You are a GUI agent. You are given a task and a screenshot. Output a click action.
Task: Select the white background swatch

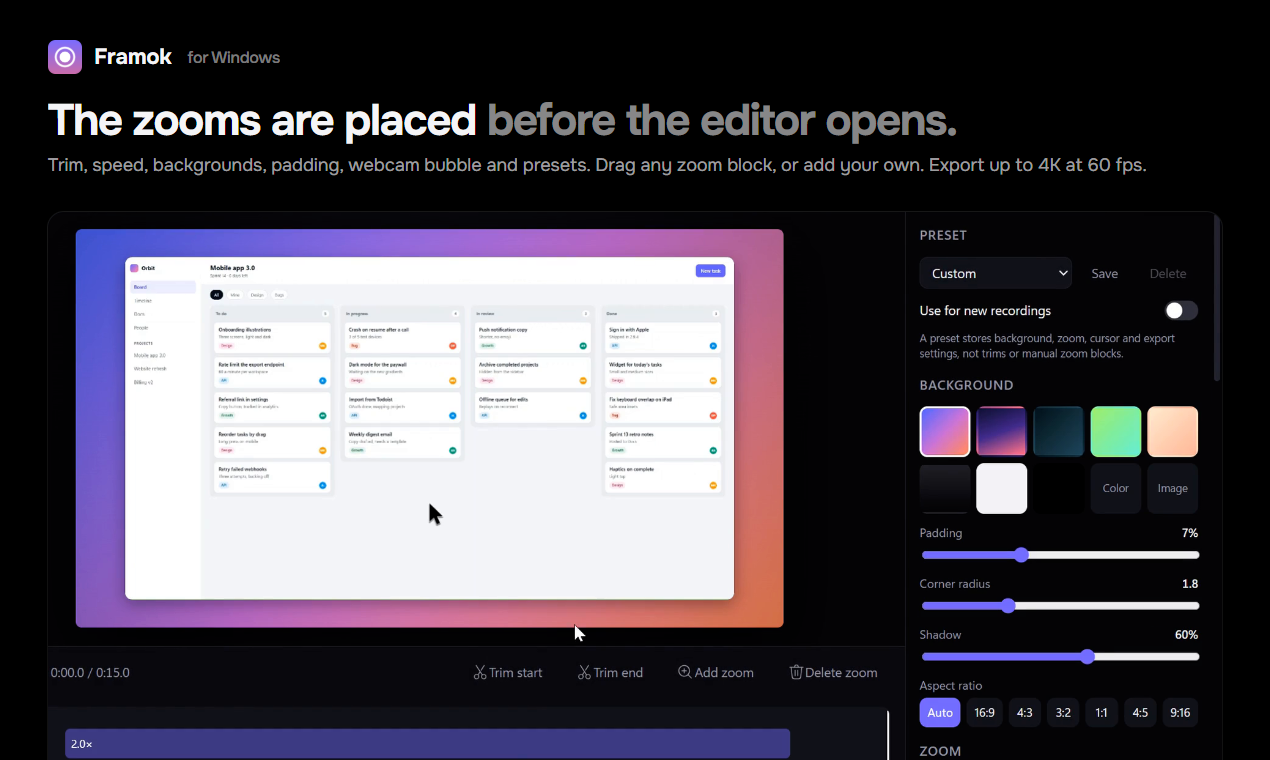point(1002,488)
